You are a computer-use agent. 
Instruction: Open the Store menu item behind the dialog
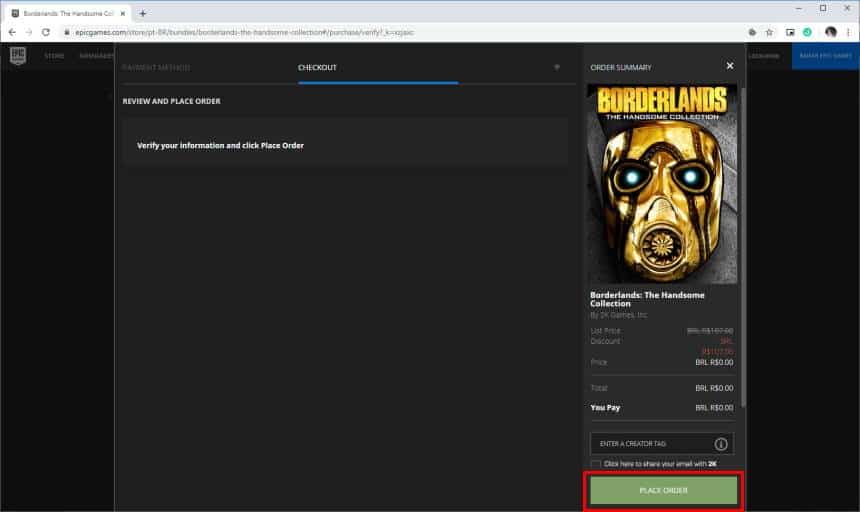[54, 56]
